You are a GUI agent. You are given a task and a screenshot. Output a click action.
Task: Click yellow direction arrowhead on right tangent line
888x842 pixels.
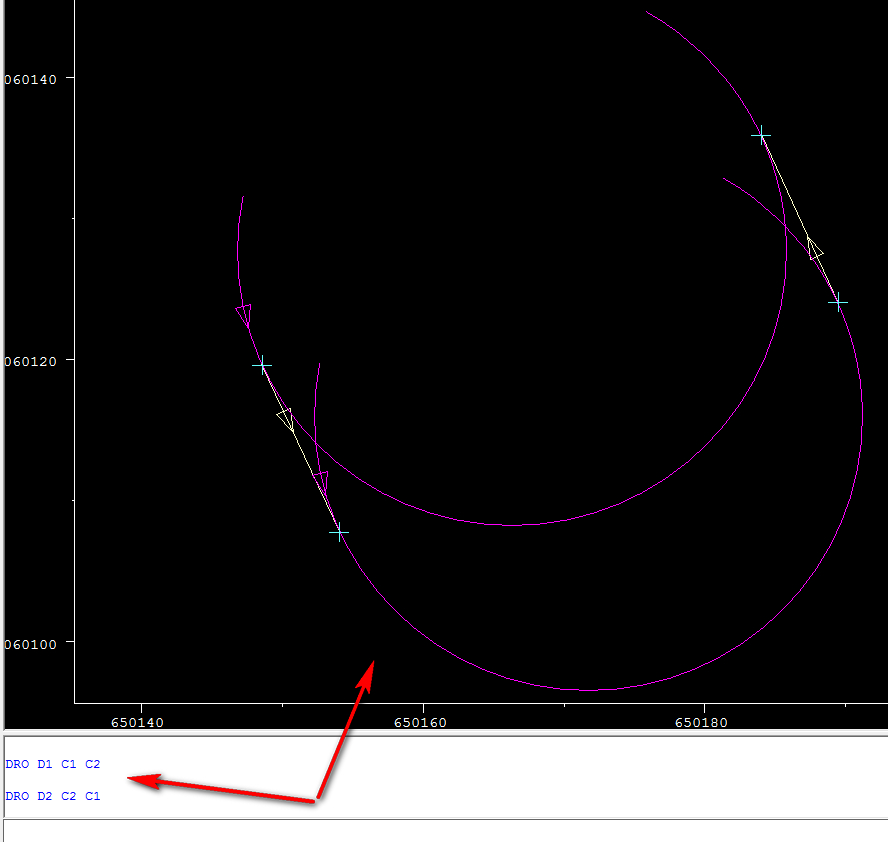(814, 249)
